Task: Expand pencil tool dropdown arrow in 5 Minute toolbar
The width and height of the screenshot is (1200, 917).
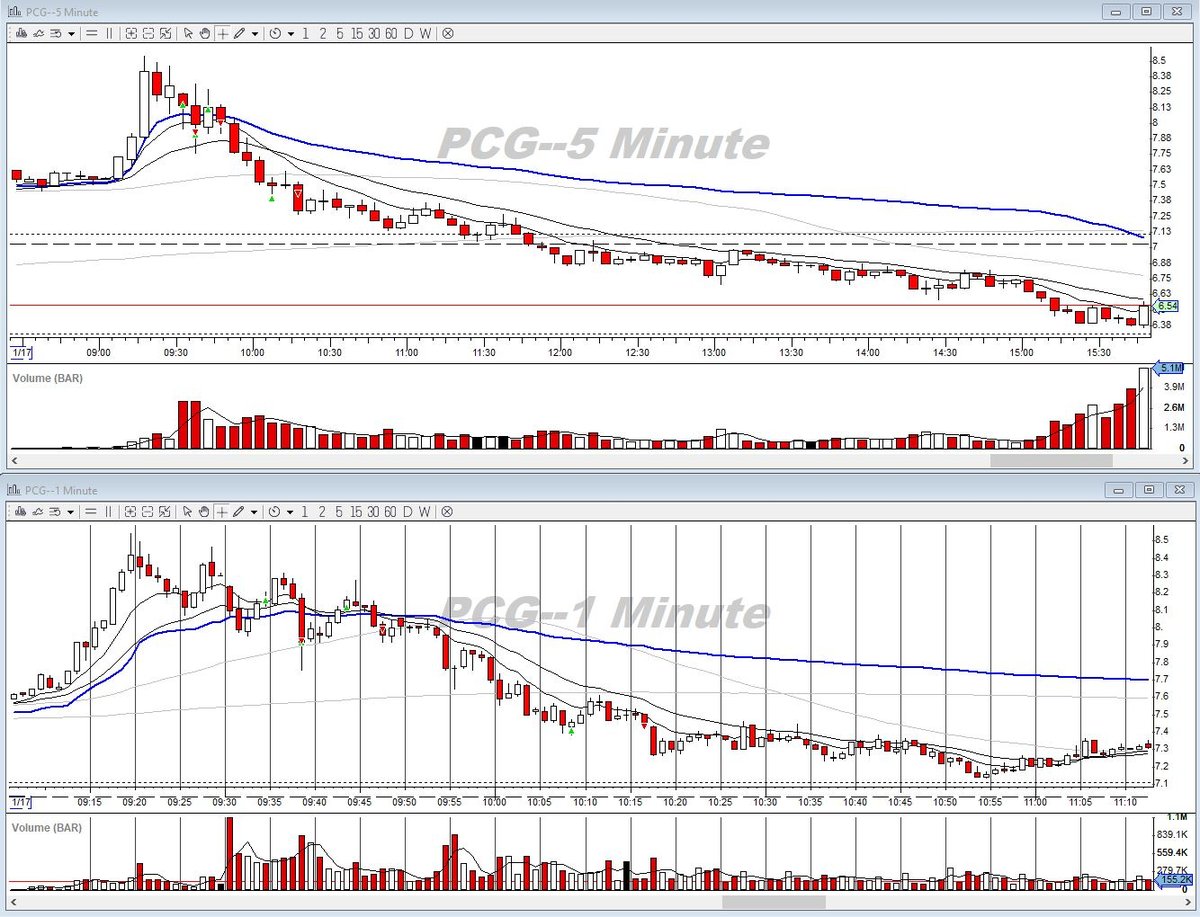Action: pos(255,33)
